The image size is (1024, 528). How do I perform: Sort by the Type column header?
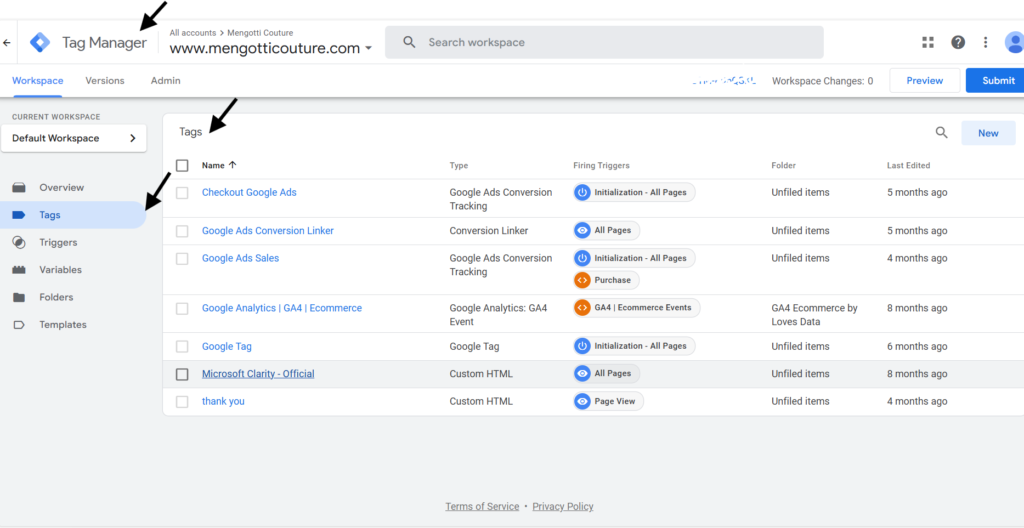(x=458, y=165)
